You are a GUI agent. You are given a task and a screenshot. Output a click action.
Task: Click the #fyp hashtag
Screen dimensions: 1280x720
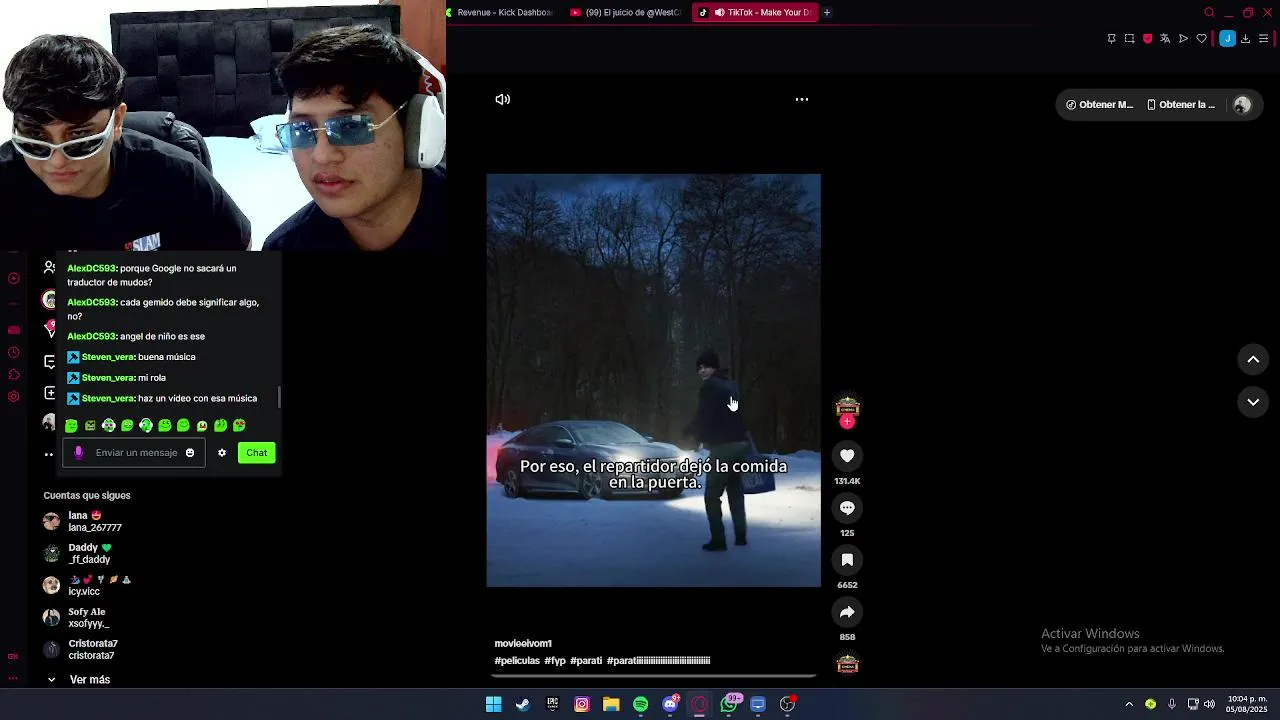coord(555,661)
